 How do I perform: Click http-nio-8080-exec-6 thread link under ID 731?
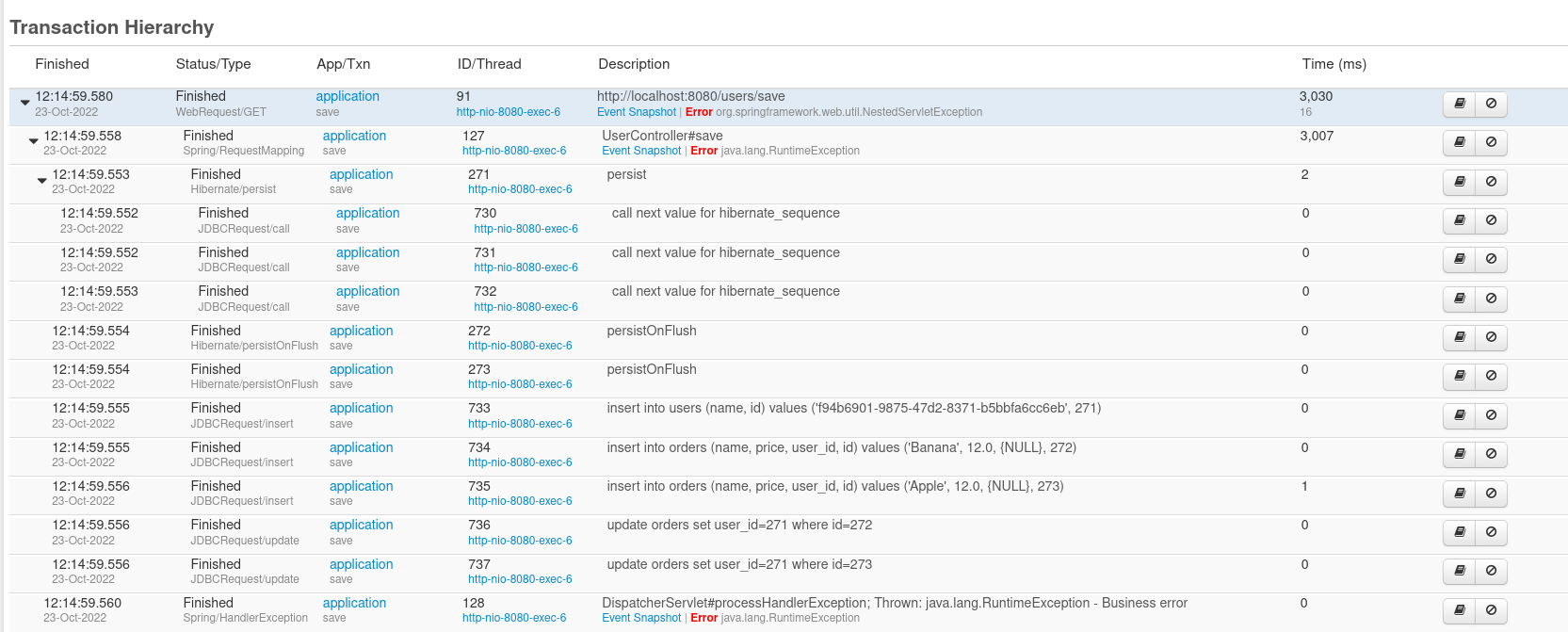click(x=526, y=267)
